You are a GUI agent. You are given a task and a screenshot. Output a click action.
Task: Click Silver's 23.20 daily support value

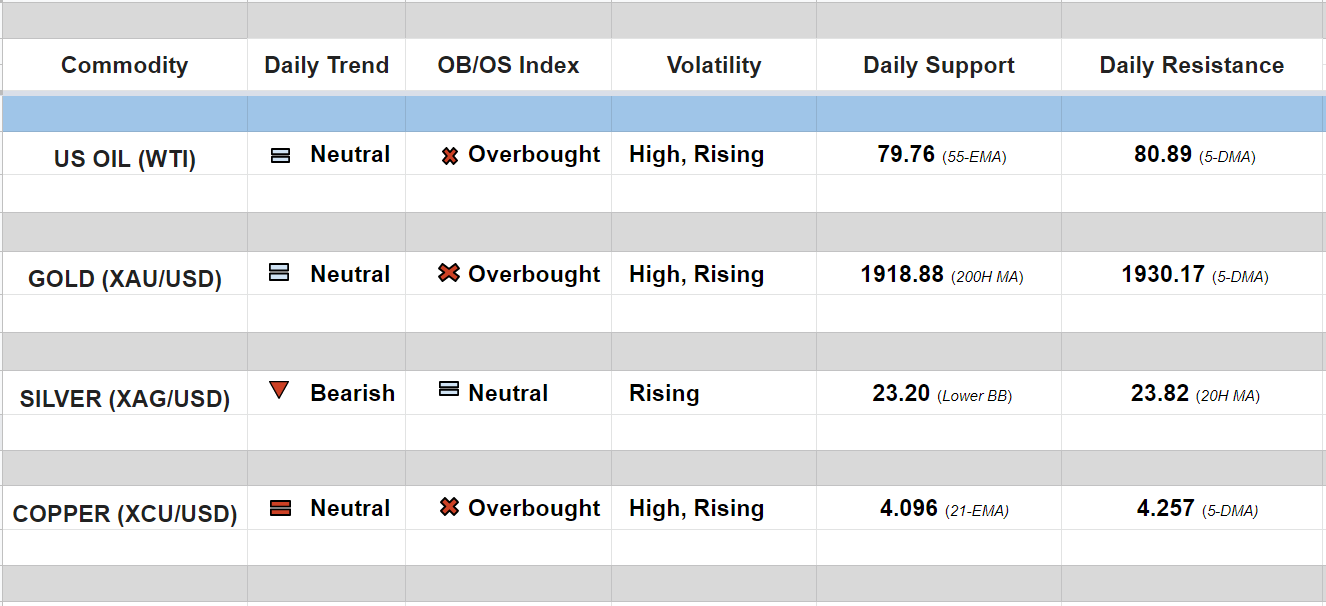pos(901,394)
